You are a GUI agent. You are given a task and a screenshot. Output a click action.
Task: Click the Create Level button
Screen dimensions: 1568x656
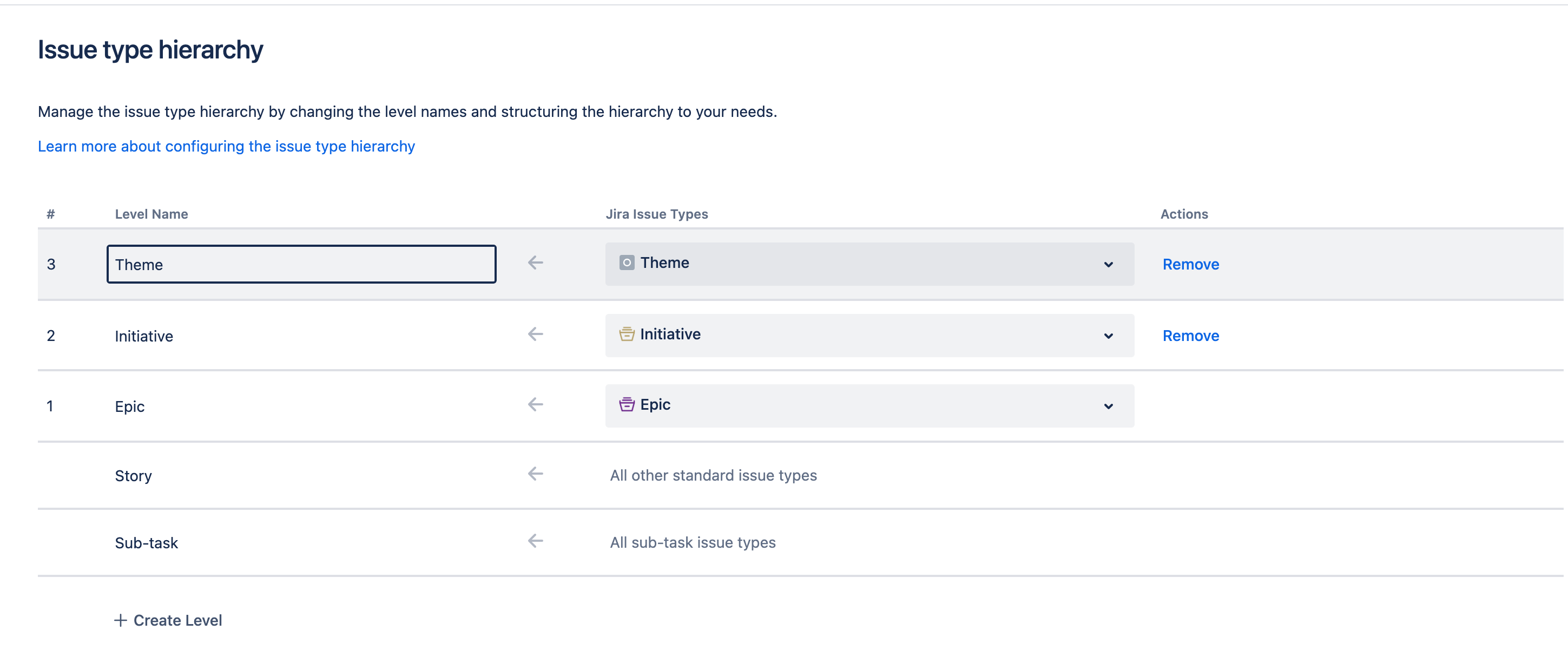pyautogui.click(x=168, y=620)
